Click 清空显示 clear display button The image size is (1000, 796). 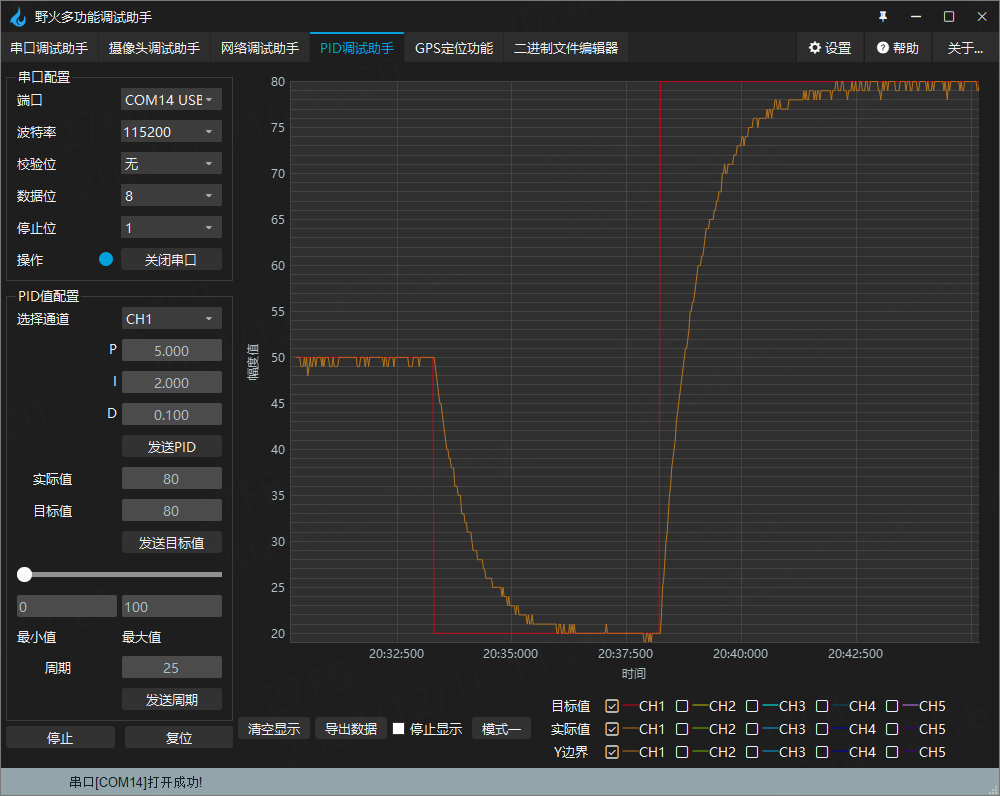274,728
